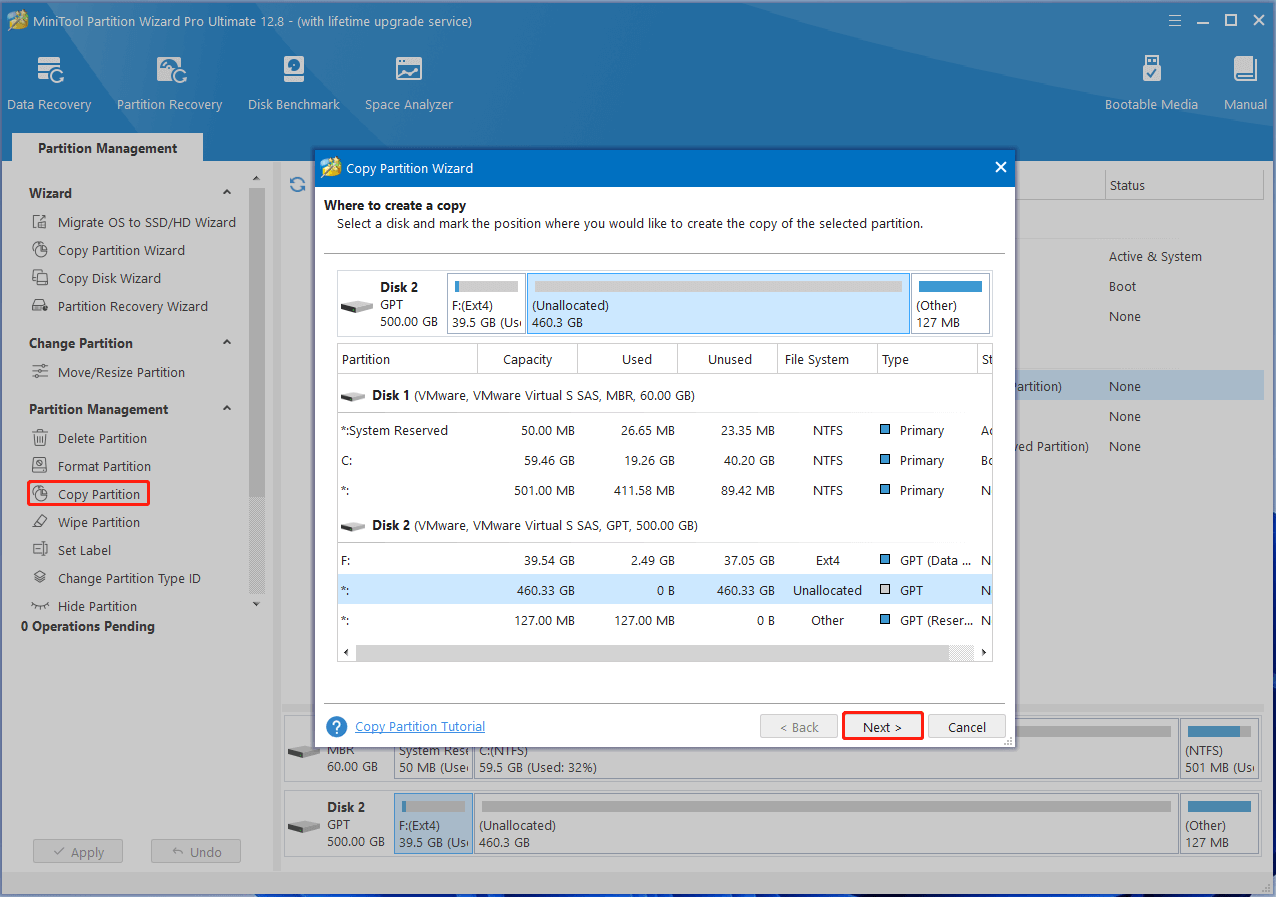Click Copy Partition icon in sidebar
The height and width of the screenshot is (897, 1276).
40,494
